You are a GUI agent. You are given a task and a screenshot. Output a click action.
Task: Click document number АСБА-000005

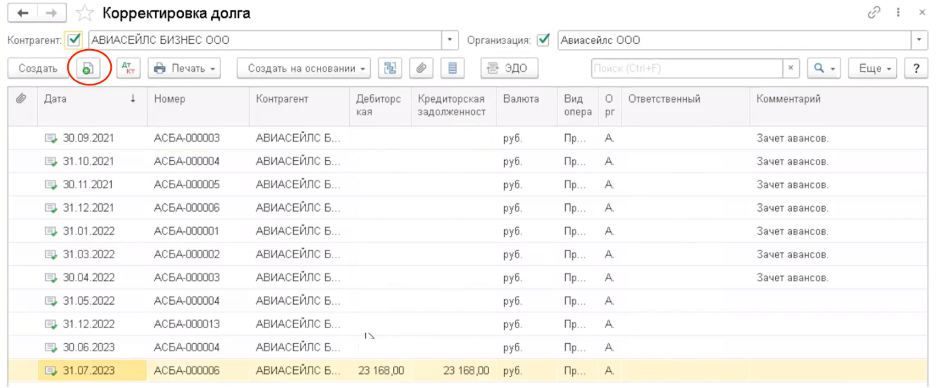[187, 185]
